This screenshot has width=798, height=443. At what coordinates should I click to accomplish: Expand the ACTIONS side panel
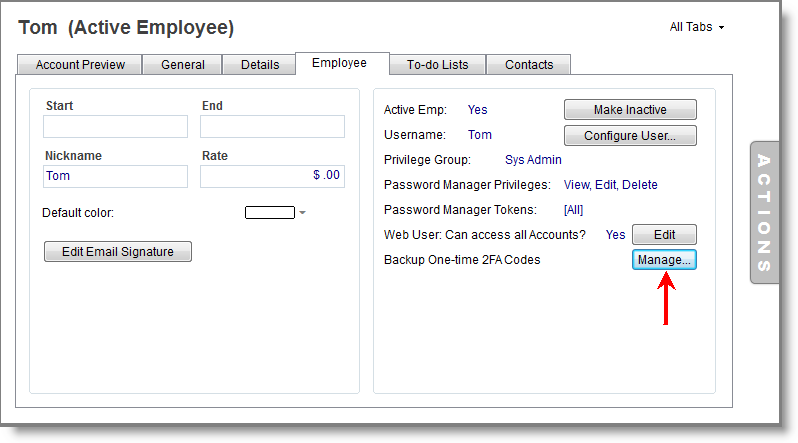(x=764, y=212)
